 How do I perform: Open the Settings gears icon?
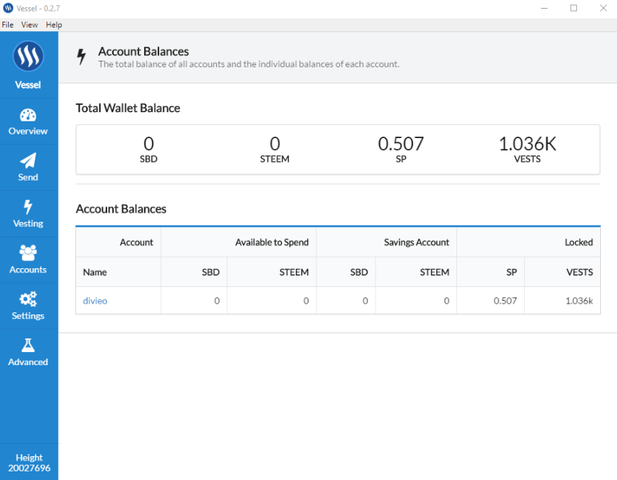click(x=28, y=299)
